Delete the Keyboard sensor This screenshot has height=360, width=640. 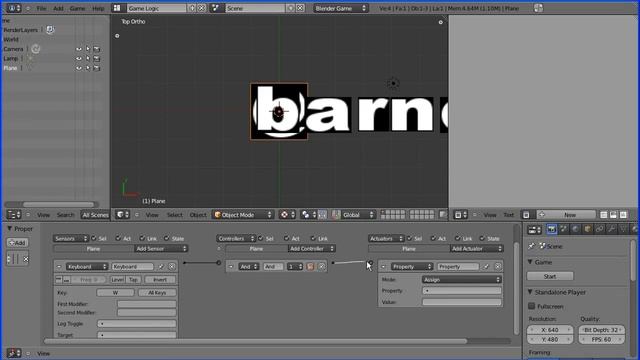click(x=172, y=267)
